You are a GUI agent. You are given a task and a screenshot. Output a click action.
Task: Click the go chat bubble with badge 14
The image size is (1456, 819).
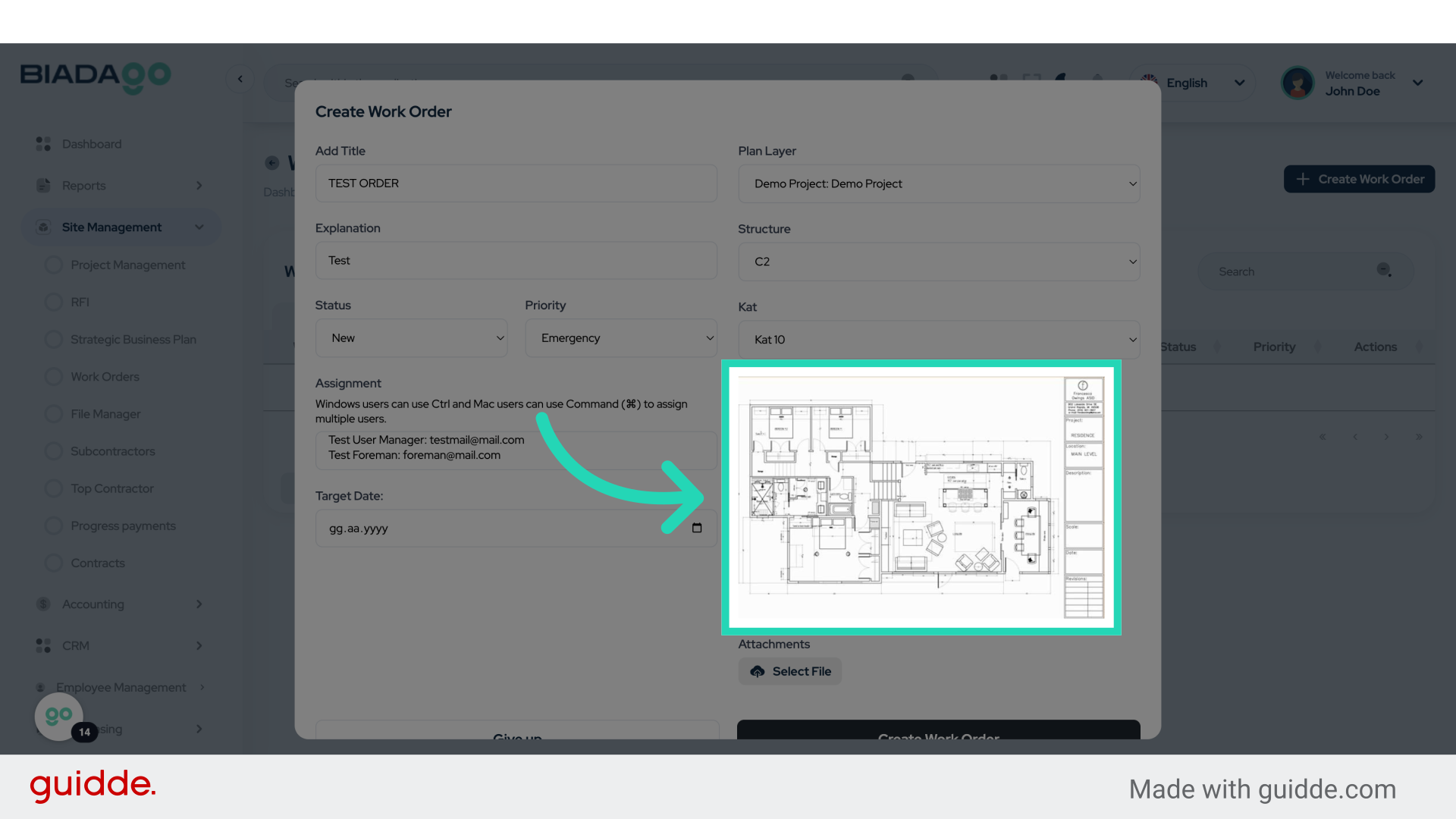60,716
